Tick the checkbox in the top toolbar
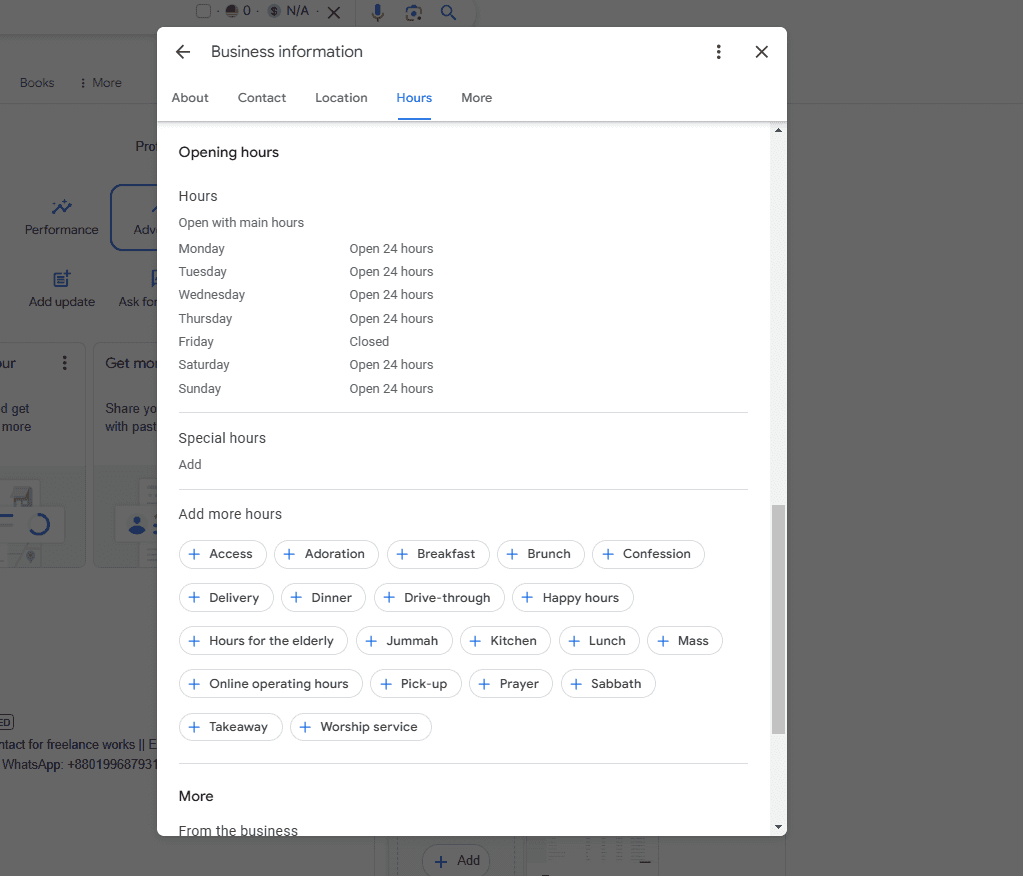This screenshot has width=1023, height=876. (x=204, y=11)
